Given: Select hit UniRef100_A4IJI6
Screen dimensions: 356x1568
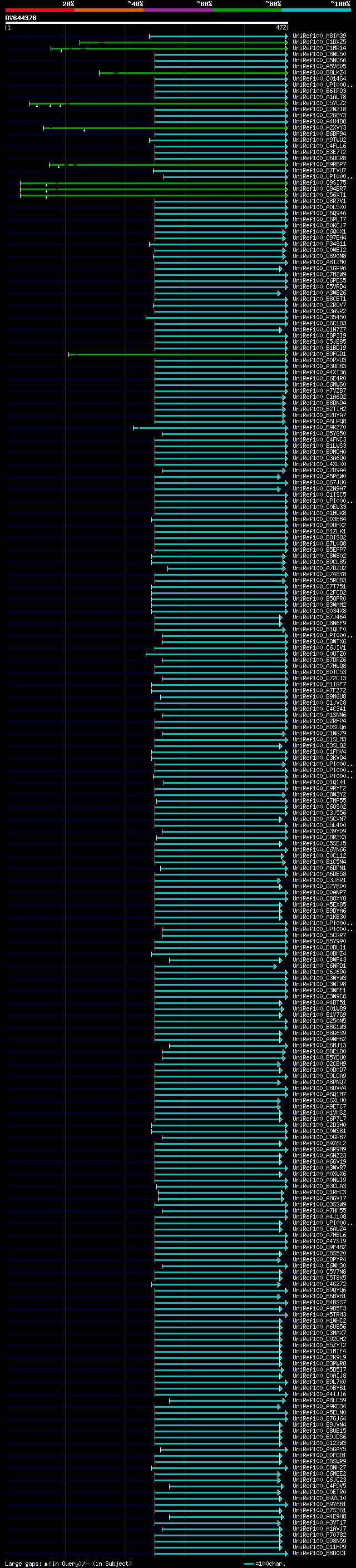Looking at the screenshot, I should (319, 1394).
